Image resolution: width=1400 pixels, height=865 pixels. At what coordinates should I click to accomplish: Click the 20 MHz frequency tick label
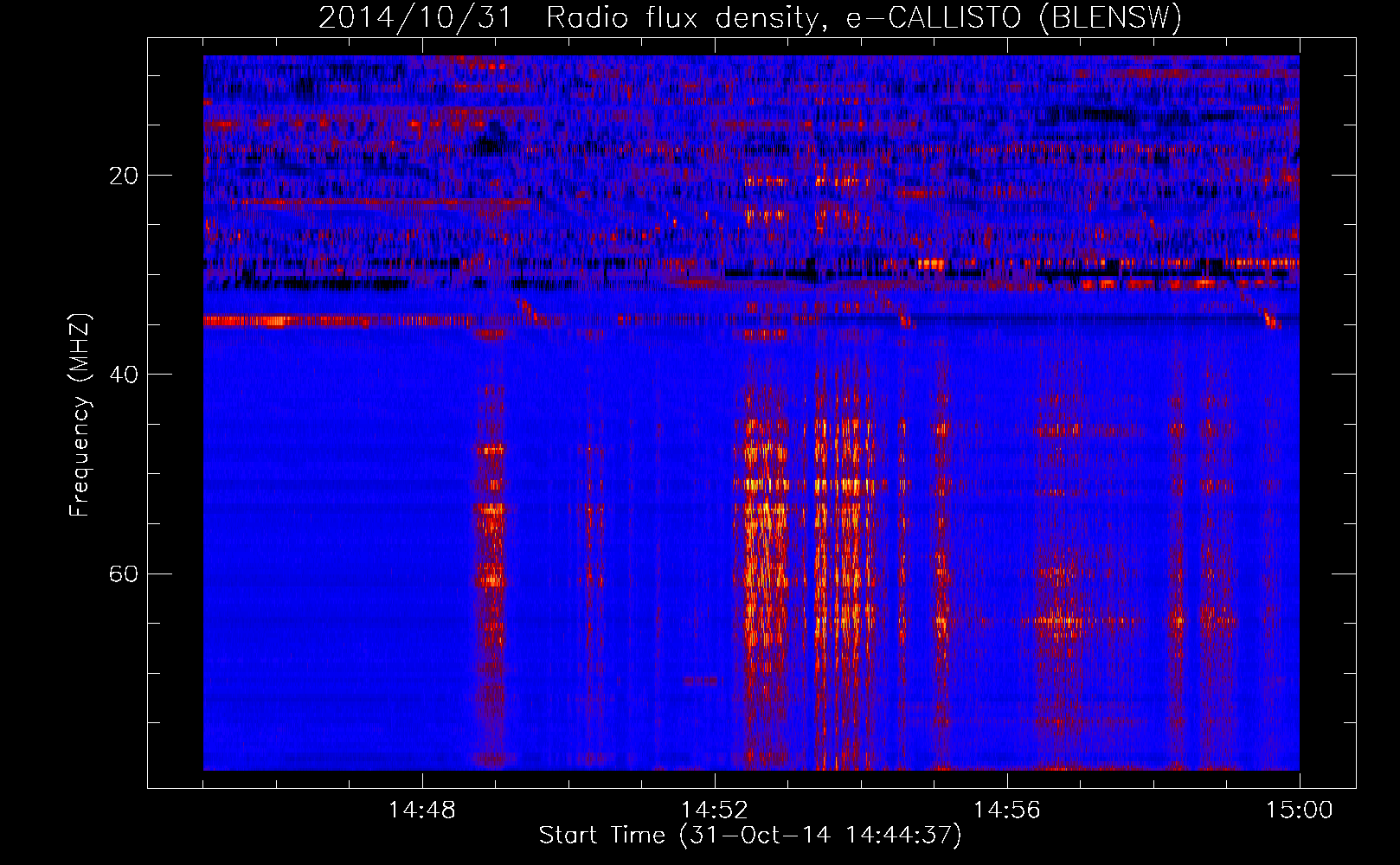click(124, 176)
